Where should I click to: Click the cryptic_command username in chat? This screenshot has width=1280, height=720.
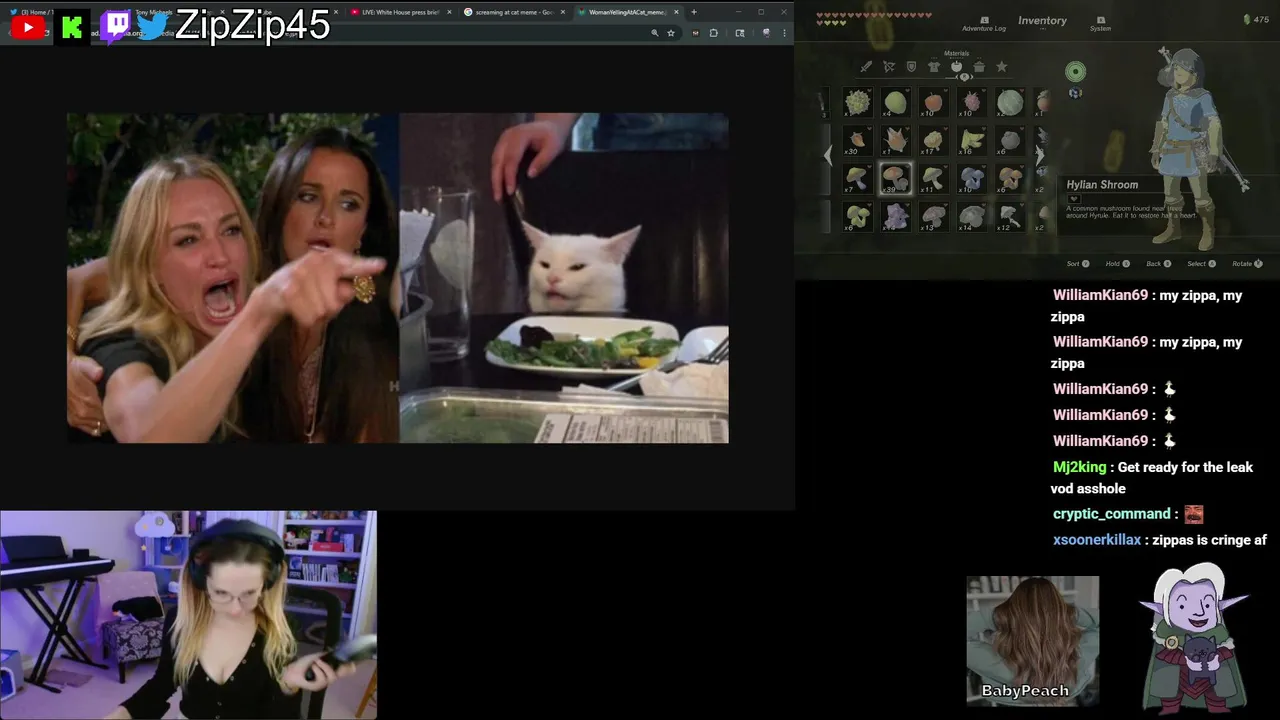tap(1111, 514)
